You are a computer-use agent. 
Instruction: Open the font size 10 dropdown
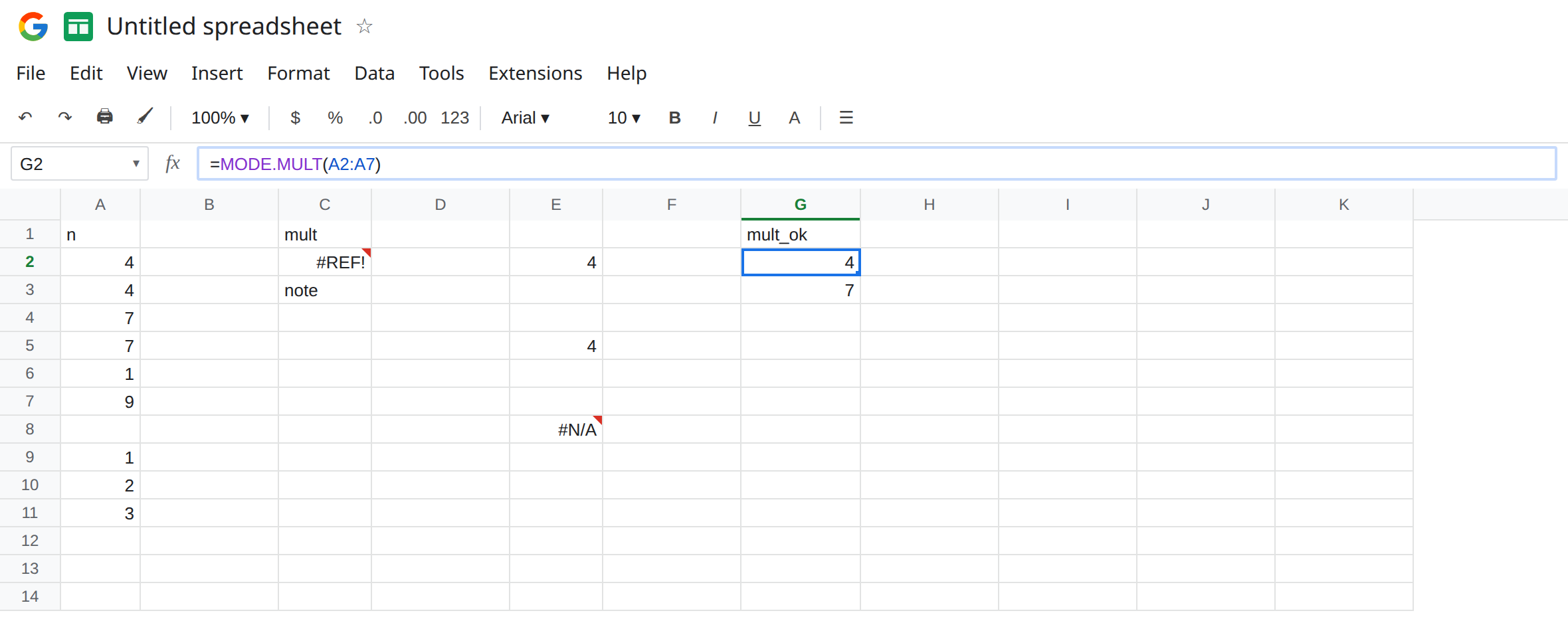point(624,118)
